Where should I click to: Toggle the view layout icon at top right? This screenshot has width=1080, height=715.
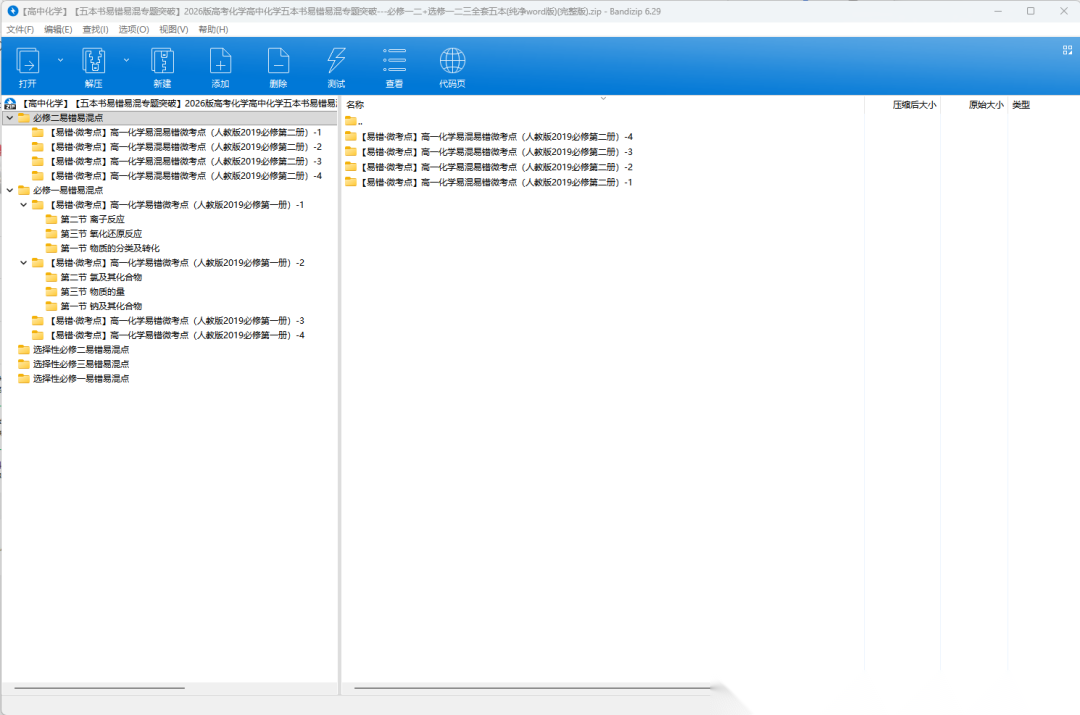coord(1067,49)
